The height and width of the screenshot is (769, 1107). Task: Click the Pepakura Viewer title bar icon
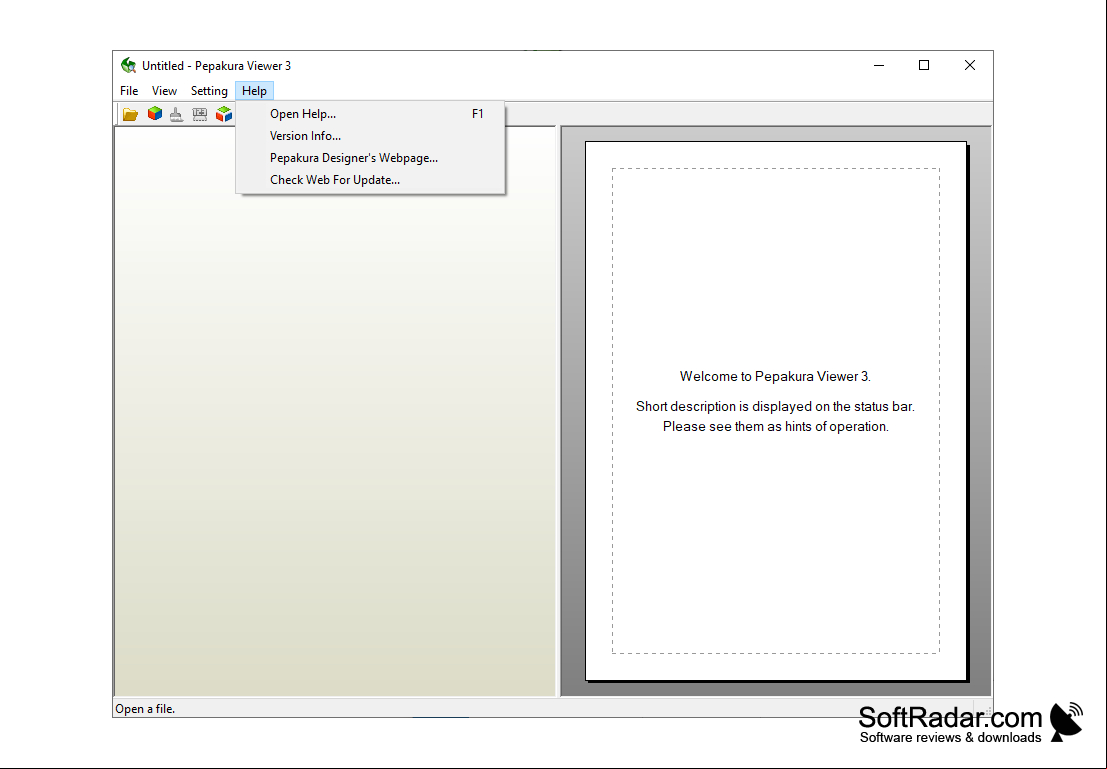pos(128,65)
